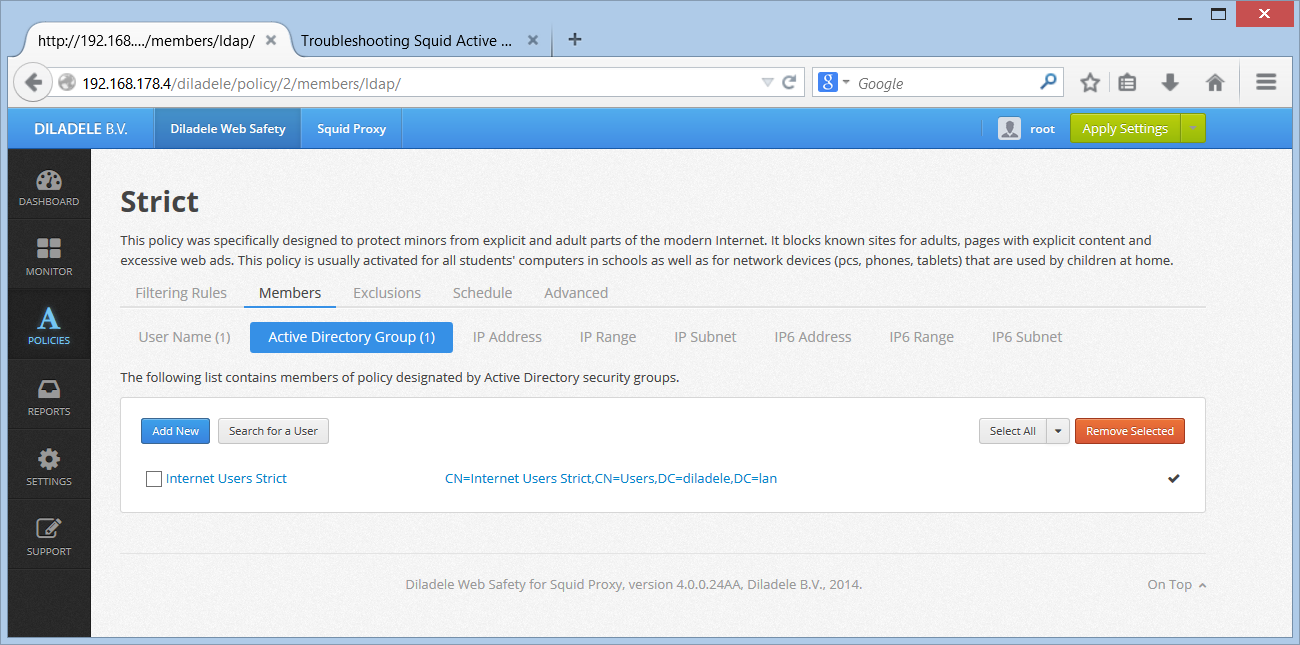Bookmark page with star icon

coord(1090,83)
